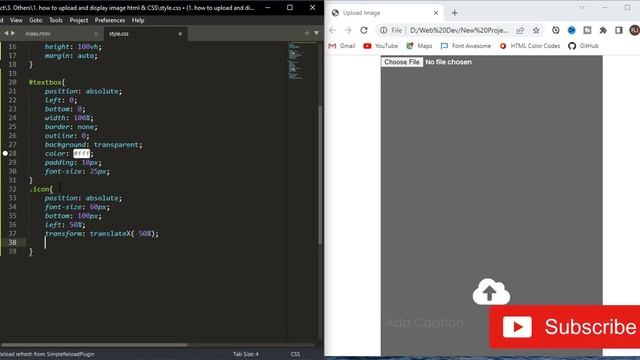Click the .icon selector on line 32
This screenshot has width=640, height=360.
(39, 189)
